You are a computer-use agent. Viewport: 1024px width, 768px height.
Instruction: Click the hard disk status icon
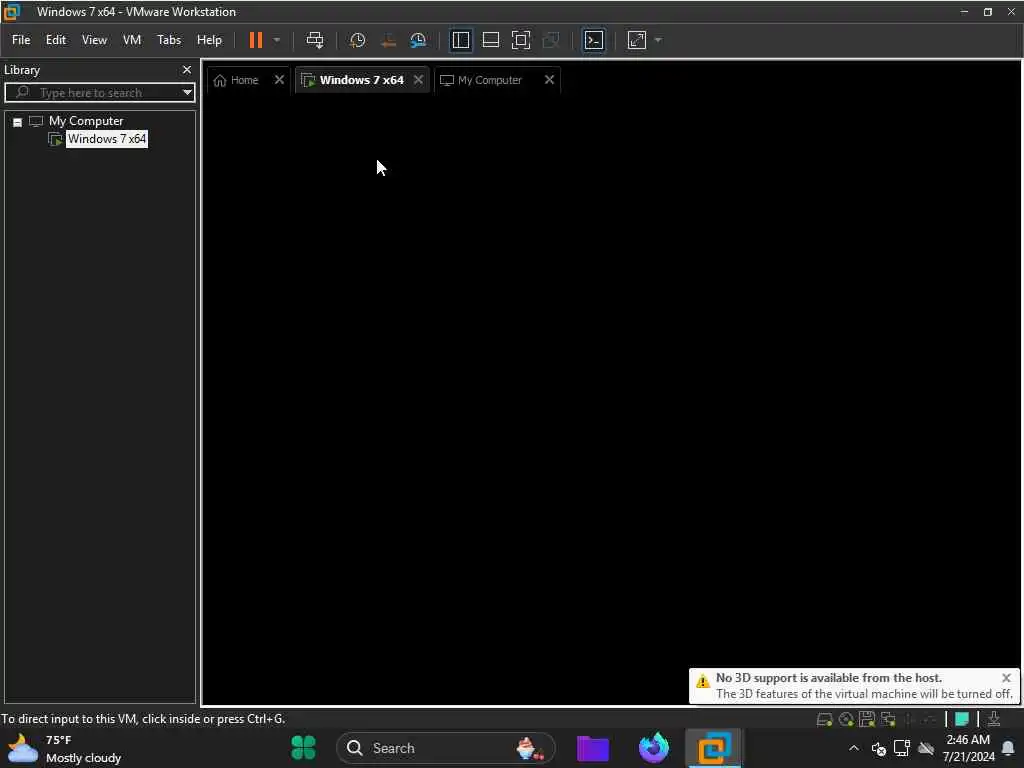coord(824,720)
